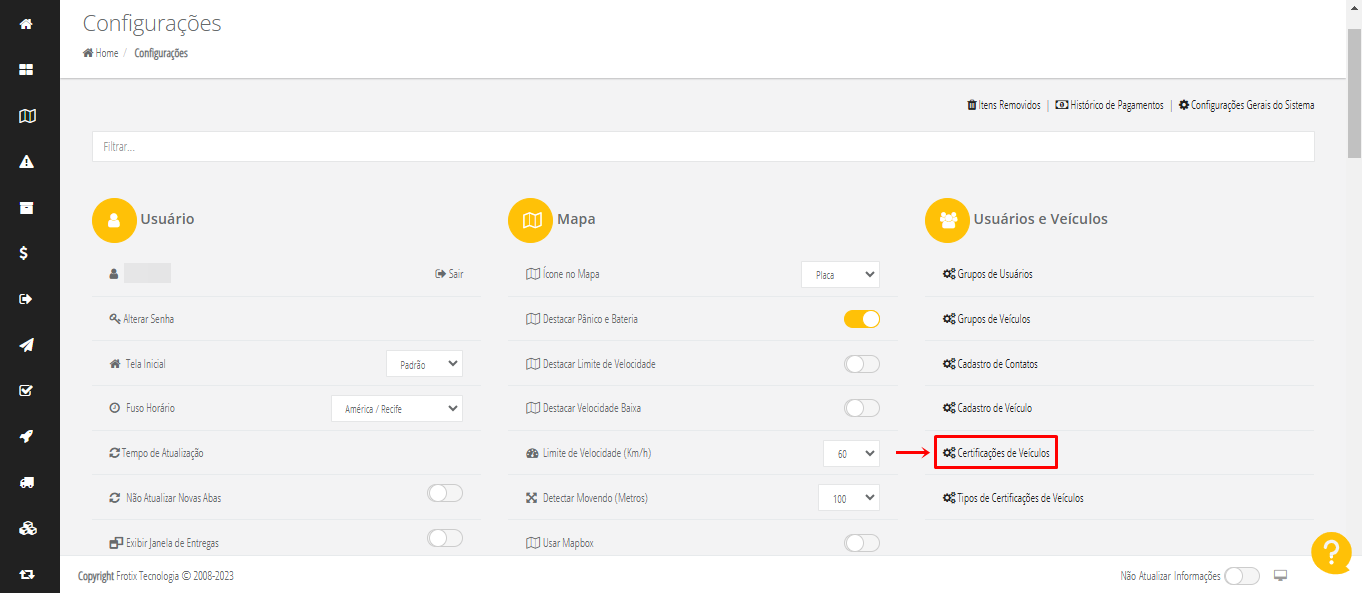Click the Filtrar search input field

coord(703,147)
